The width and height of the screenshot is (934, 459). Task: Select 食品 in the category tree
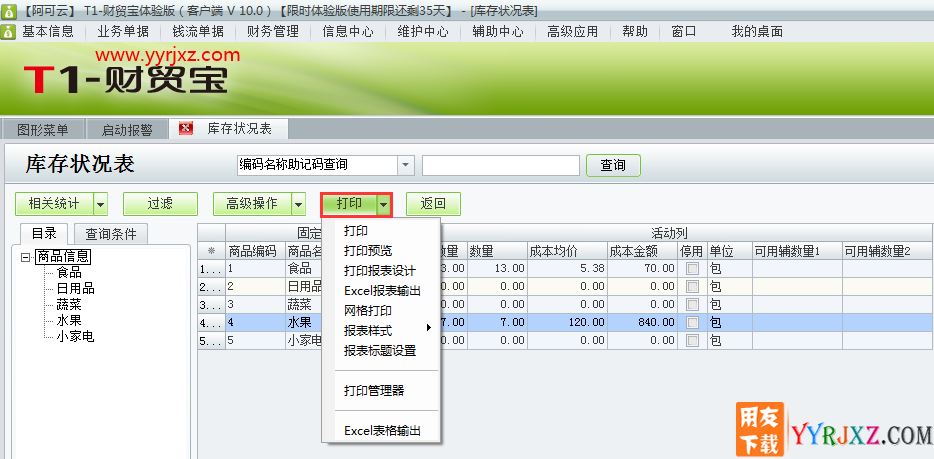pos(69,273)
